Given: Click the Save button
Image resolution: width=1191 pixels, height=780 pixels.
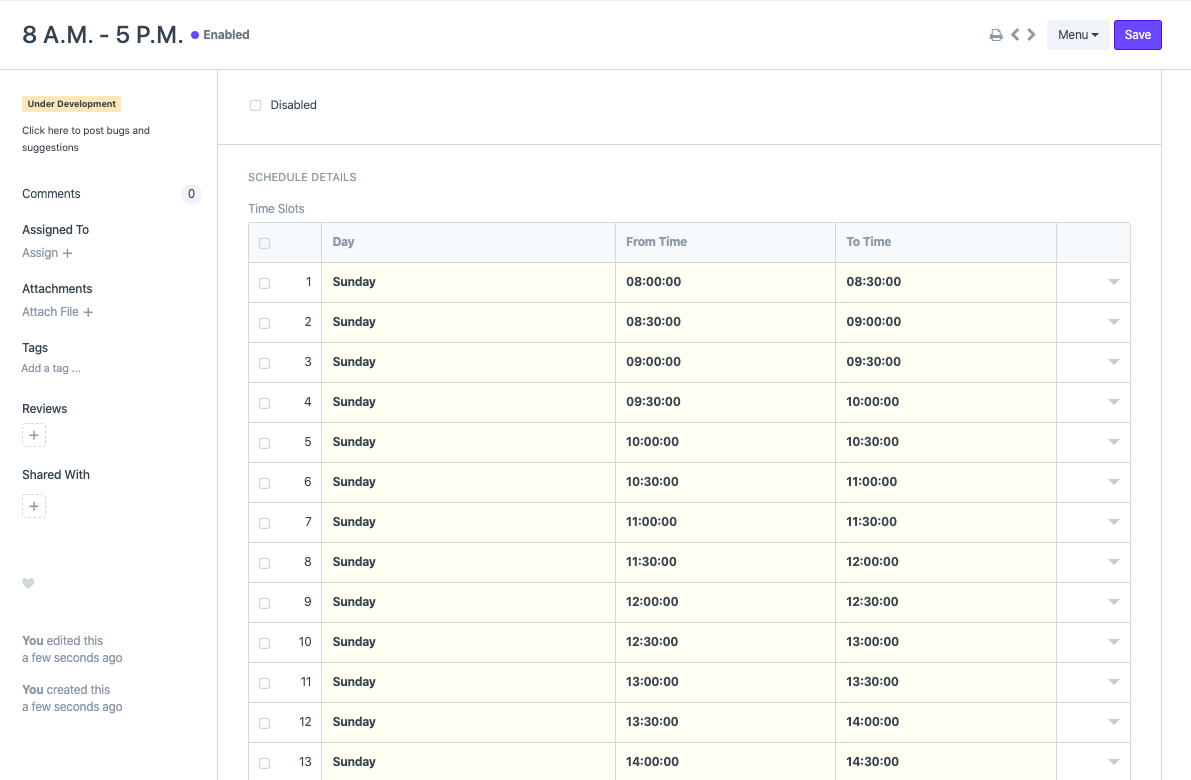Looking at the screenshot, I should click(1138, 34).
